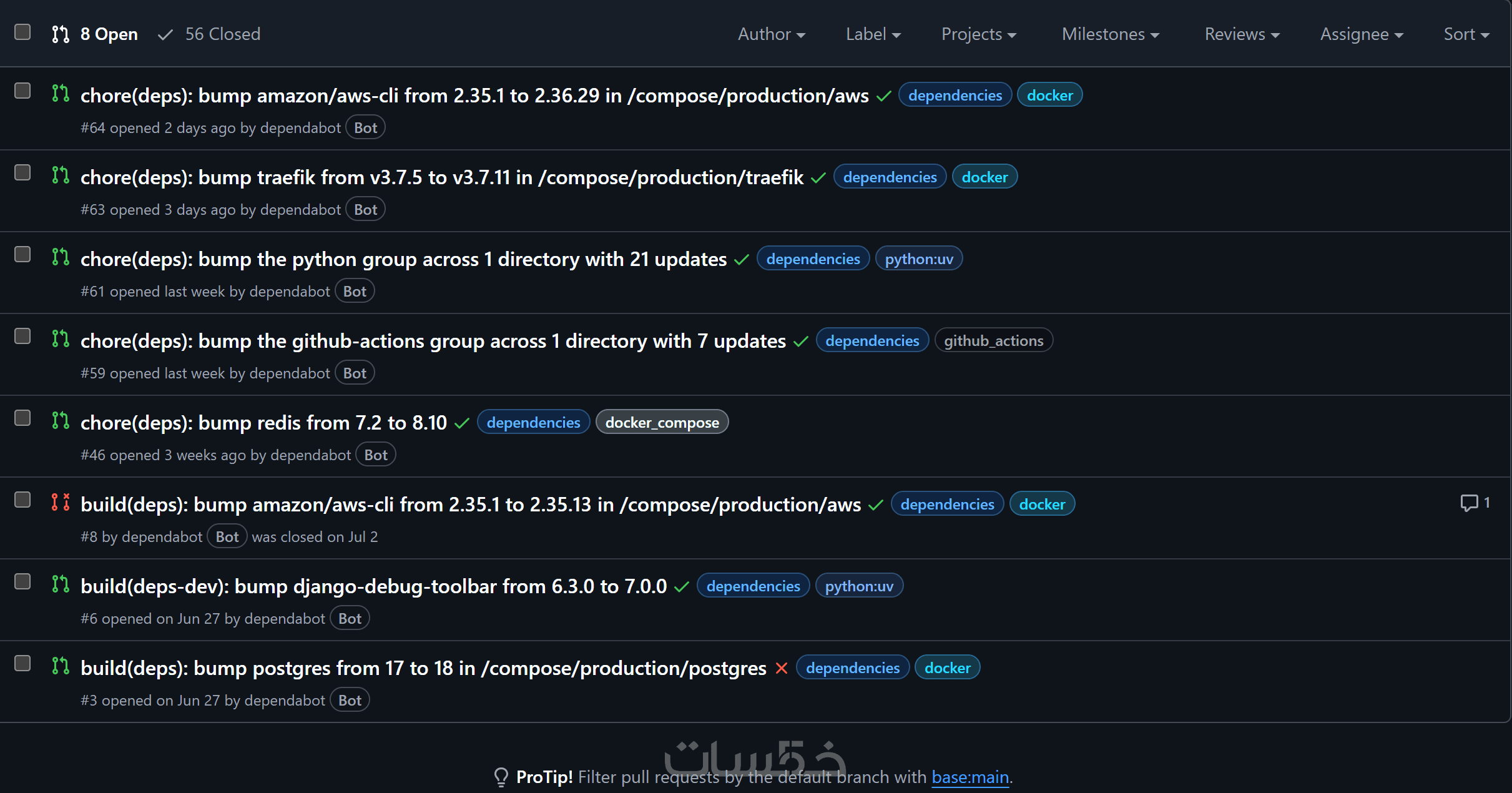Click the open PR icon for redis bump
The width and height of the screenshot is (1512, 793).
[61, 421]
